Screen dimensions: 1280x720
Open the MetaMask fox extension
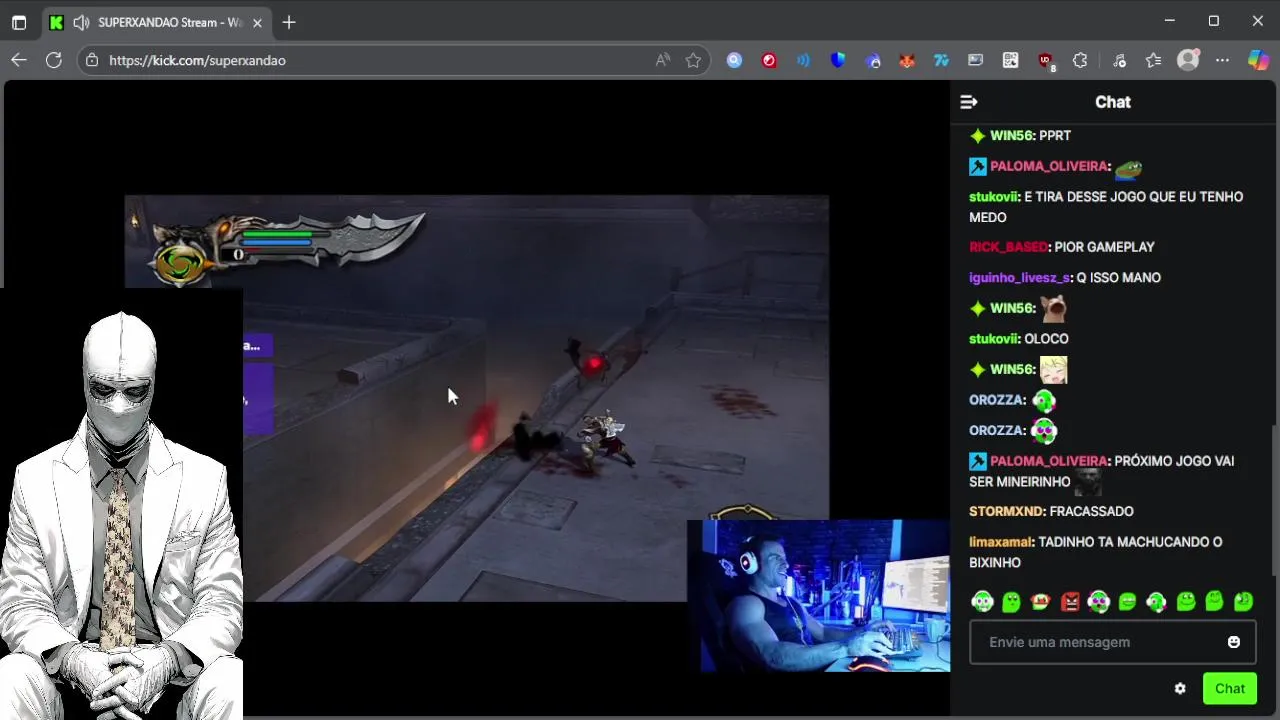pos(907,60)
